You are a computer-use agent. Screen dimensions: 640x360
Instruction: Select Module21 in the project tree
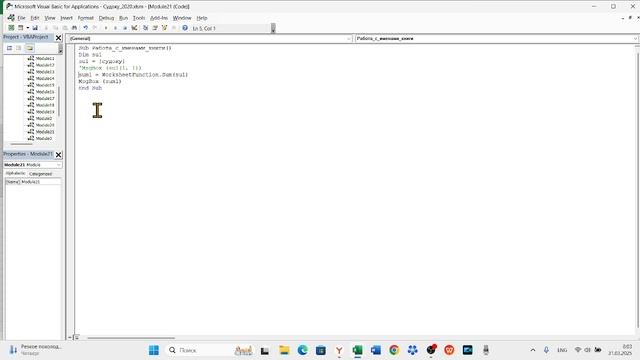pos(44,132)
